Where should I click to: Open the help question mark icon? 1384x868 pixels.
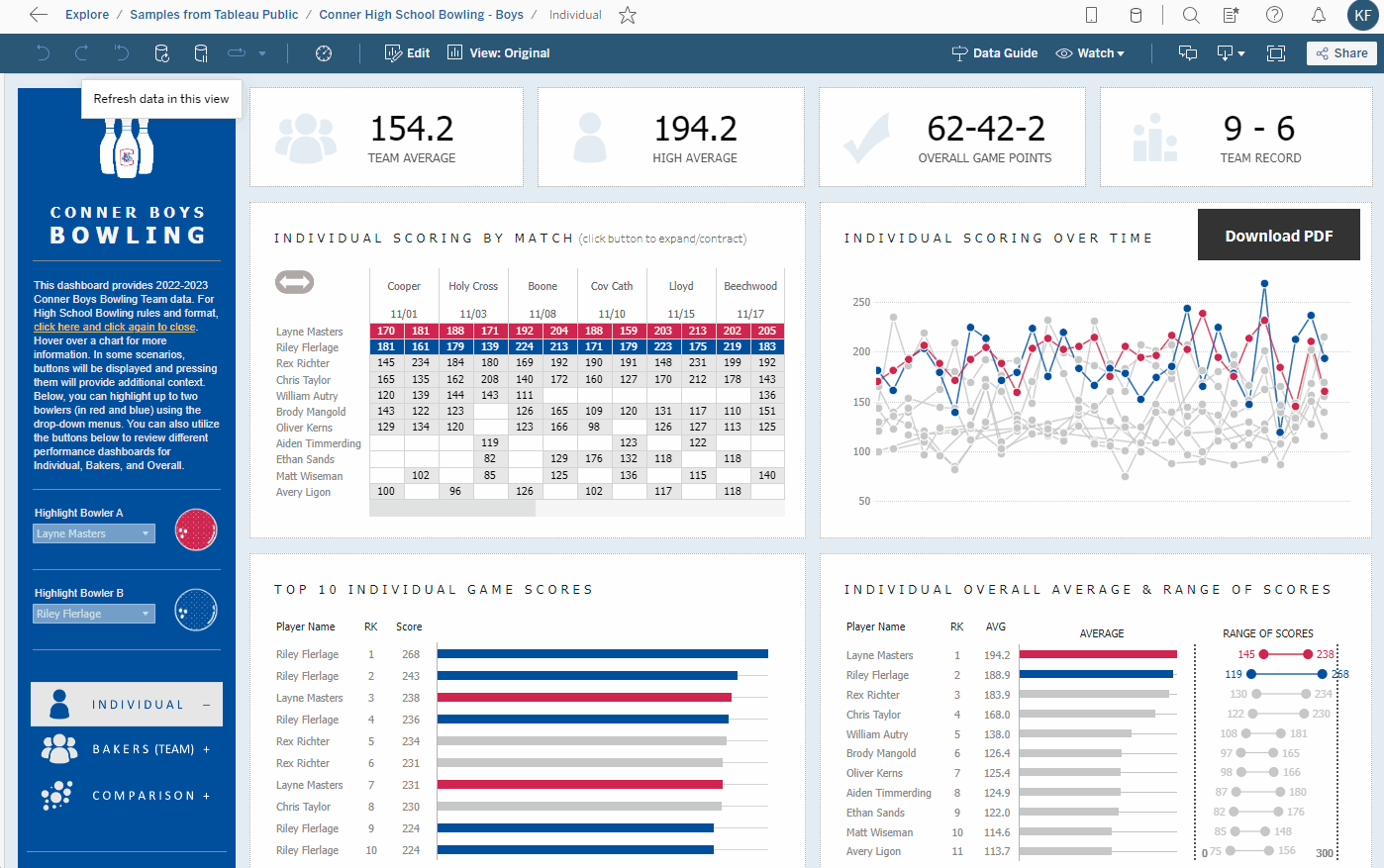pos(1275,15)
